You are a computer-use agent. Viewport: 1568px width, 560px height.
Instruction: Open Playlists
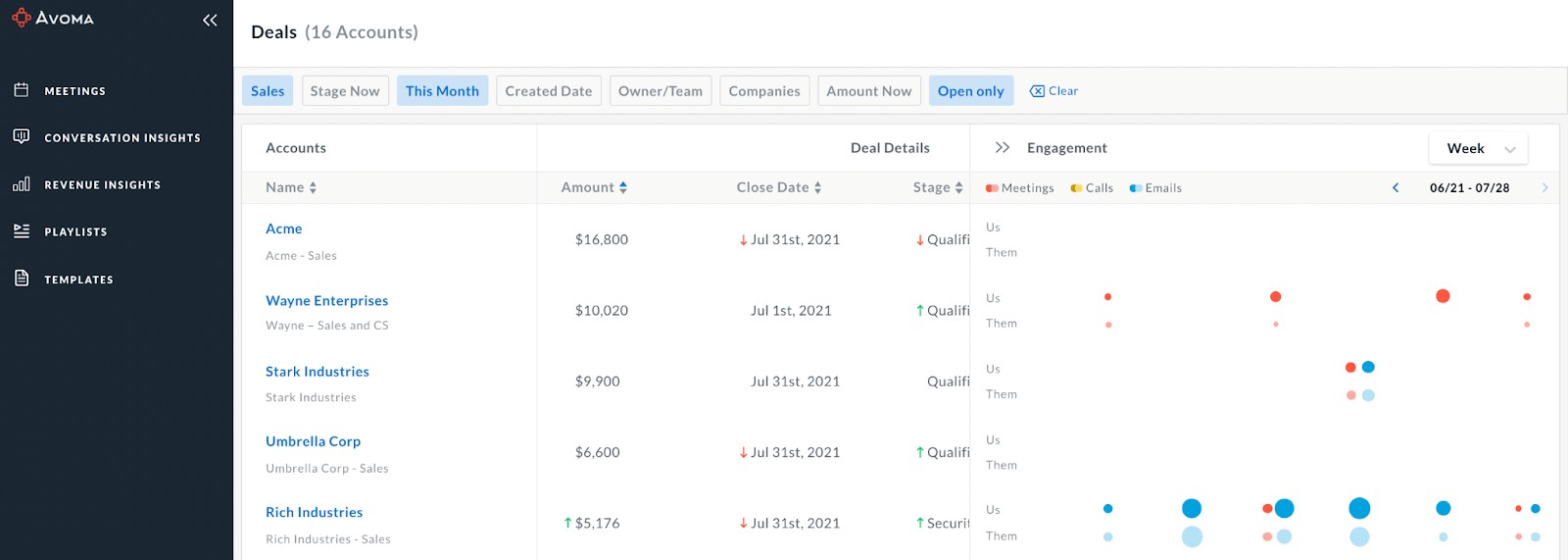pyautogui.click(x=75, y=232)
